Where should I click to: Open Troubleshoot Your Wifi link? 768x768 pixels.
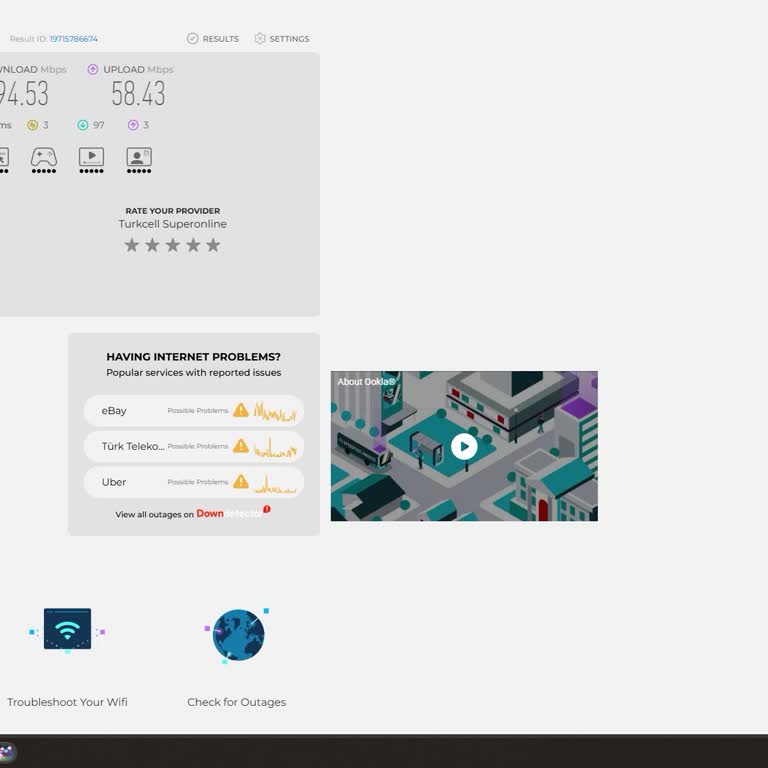click(67, 702)
